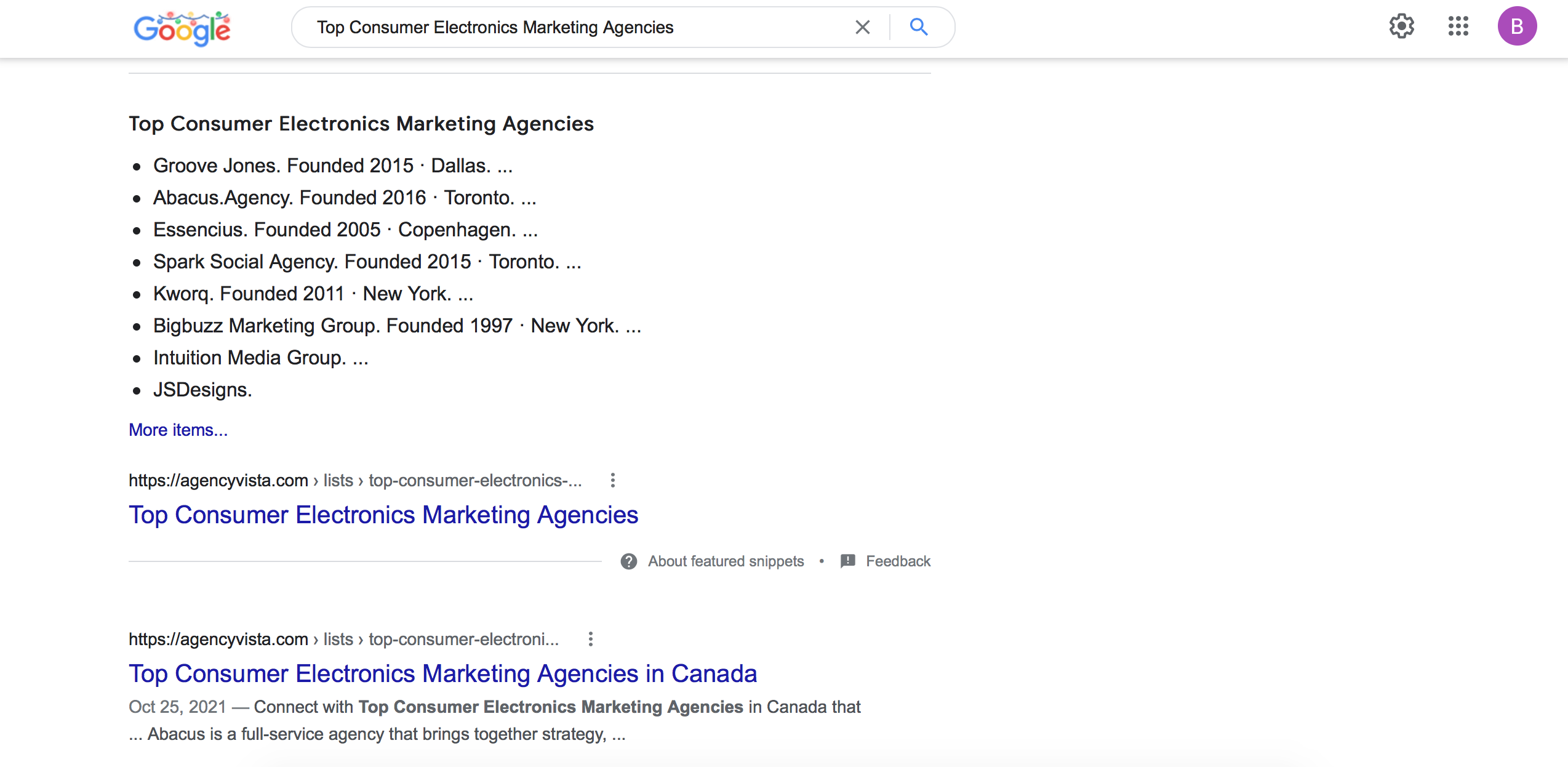This screenshot has width=1568, height=767.
Task: Open the Google apps grid icon
Action: tap(1458, 26)
